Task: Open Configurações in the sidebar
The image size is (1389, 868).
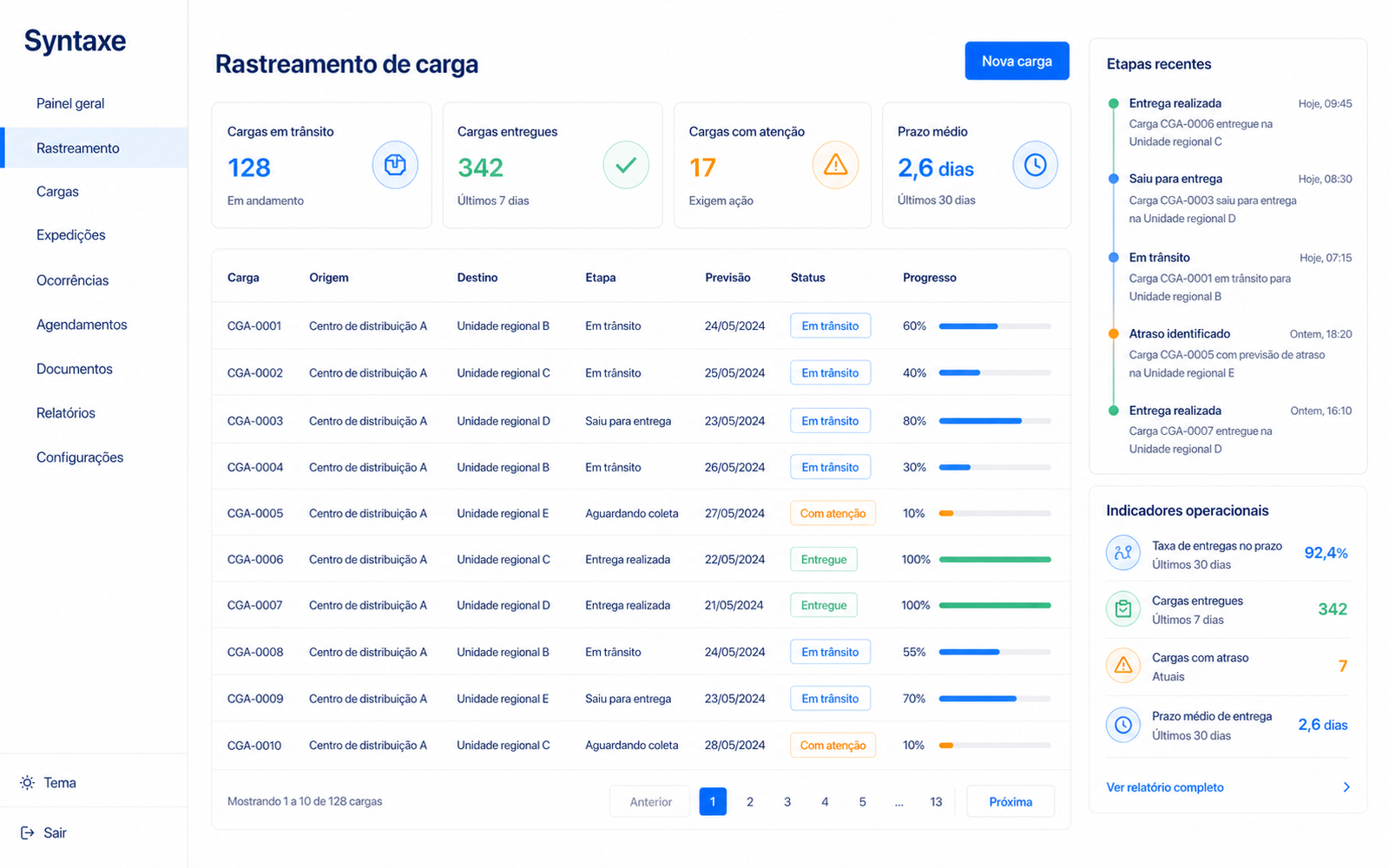Action: pos(80,457)
